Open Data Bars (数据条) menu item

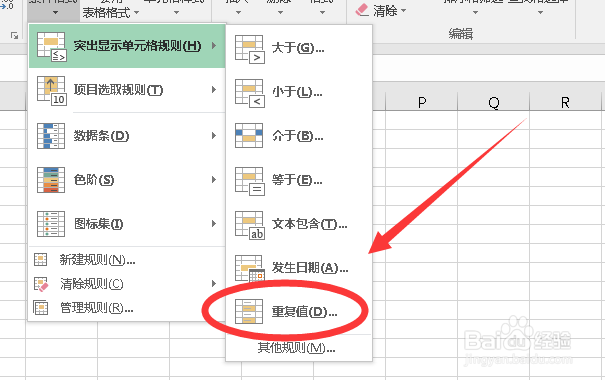coord(127,136)
